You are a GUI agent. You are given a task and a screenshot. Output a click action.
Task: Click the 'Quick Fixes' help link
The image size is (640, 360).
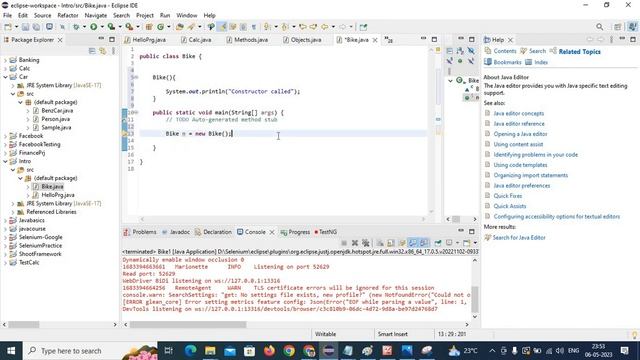coord(507,196)
